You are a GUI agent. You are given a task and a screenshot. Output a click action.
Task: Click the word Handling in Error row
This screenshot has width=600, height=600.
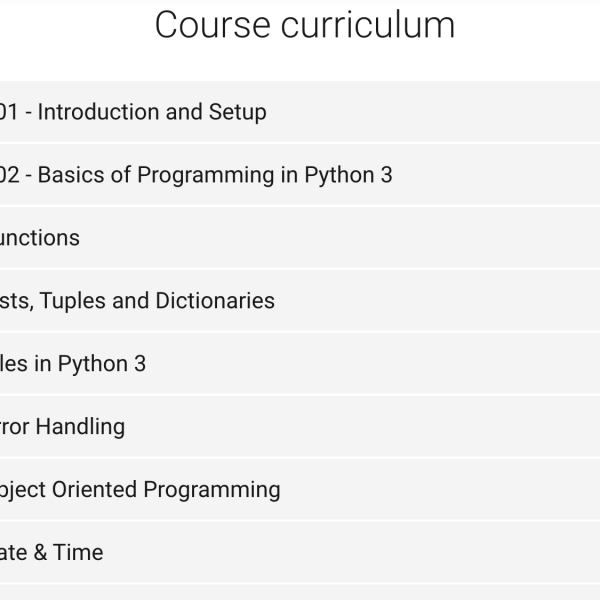point(80,427)
